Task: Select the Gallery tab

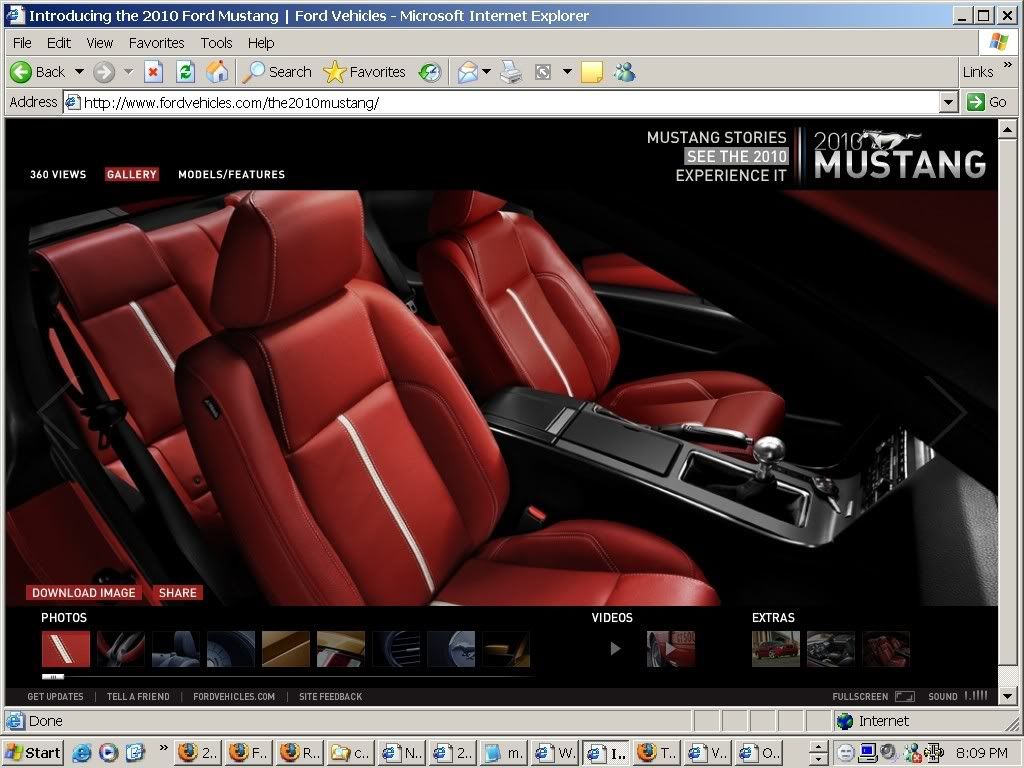Action: (132, 174)
